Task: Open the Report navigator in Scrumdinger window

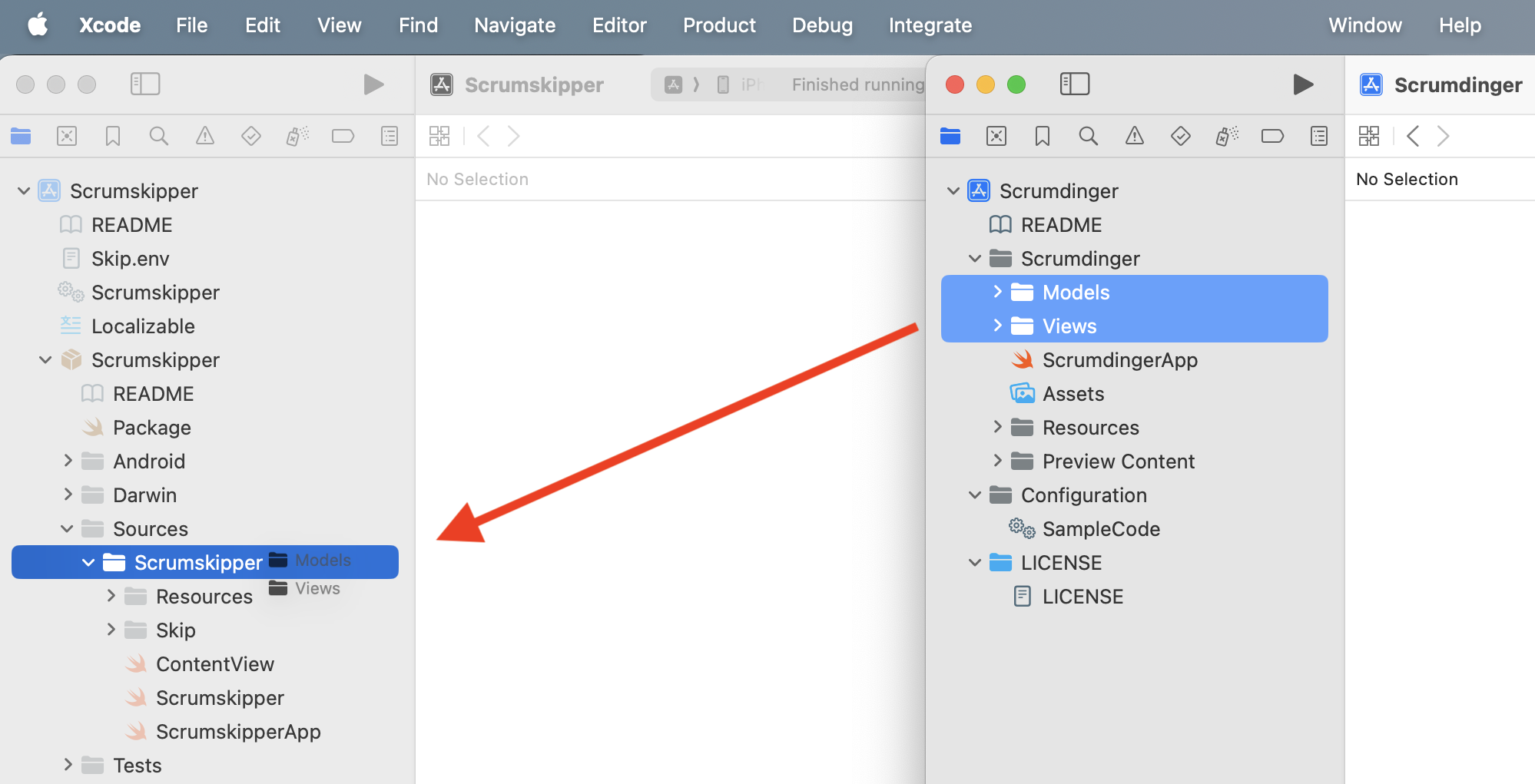Action: tap(1319, 136)
